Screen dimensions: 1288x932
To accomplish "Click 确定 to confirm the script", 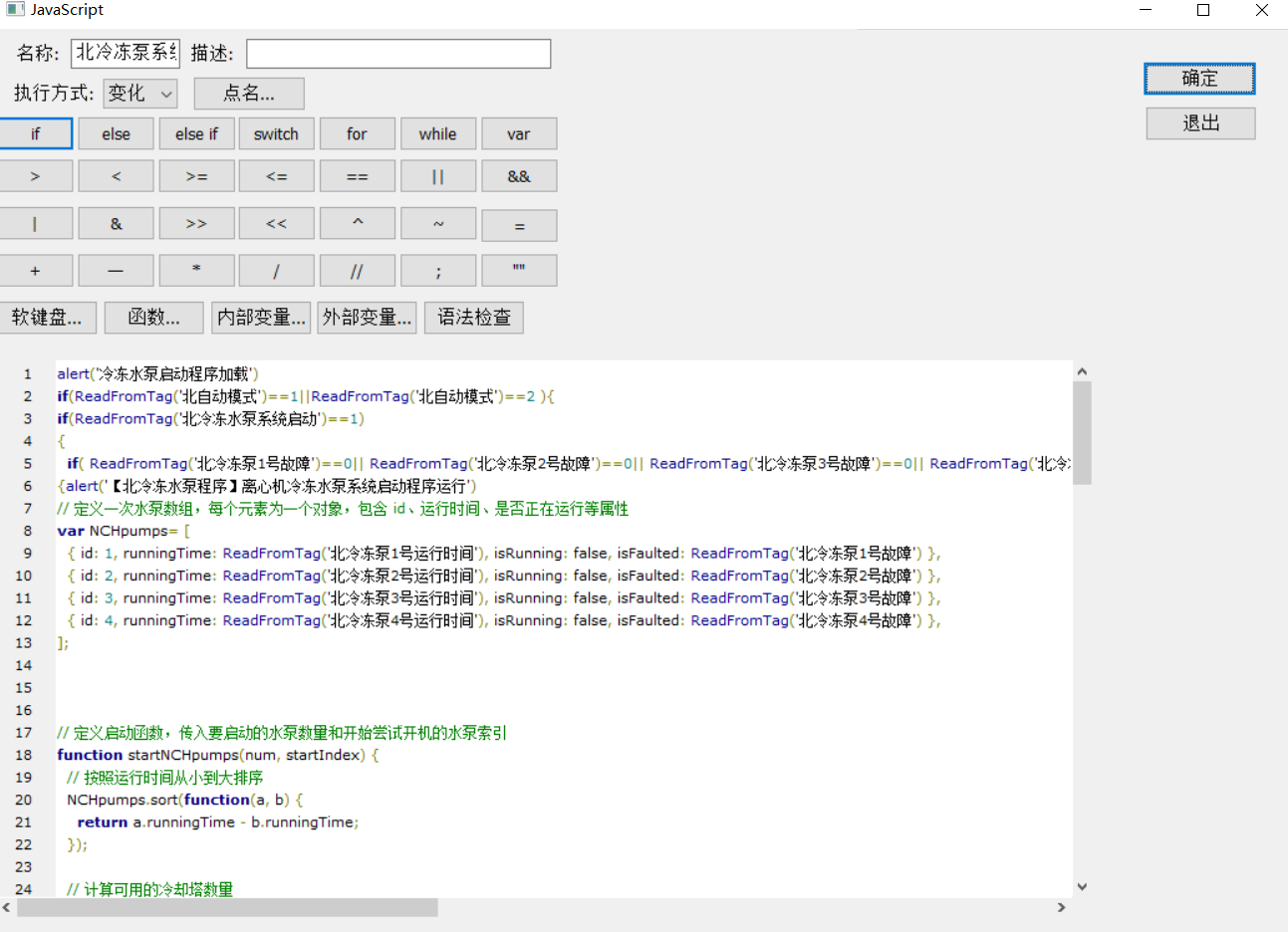I will (1199, 79).
